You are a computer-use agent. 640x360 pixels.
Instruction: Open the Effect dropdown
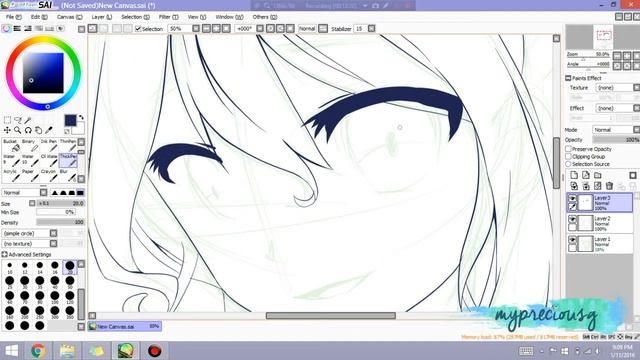pyautogui.click(x=618, y=108)
